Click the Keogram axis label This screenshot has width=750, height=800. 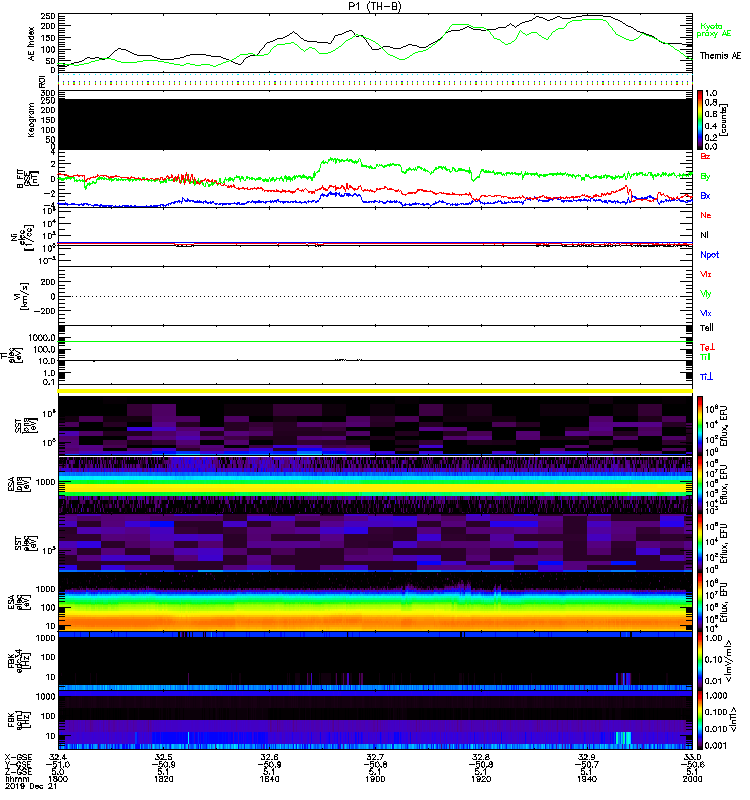(32, 119)
